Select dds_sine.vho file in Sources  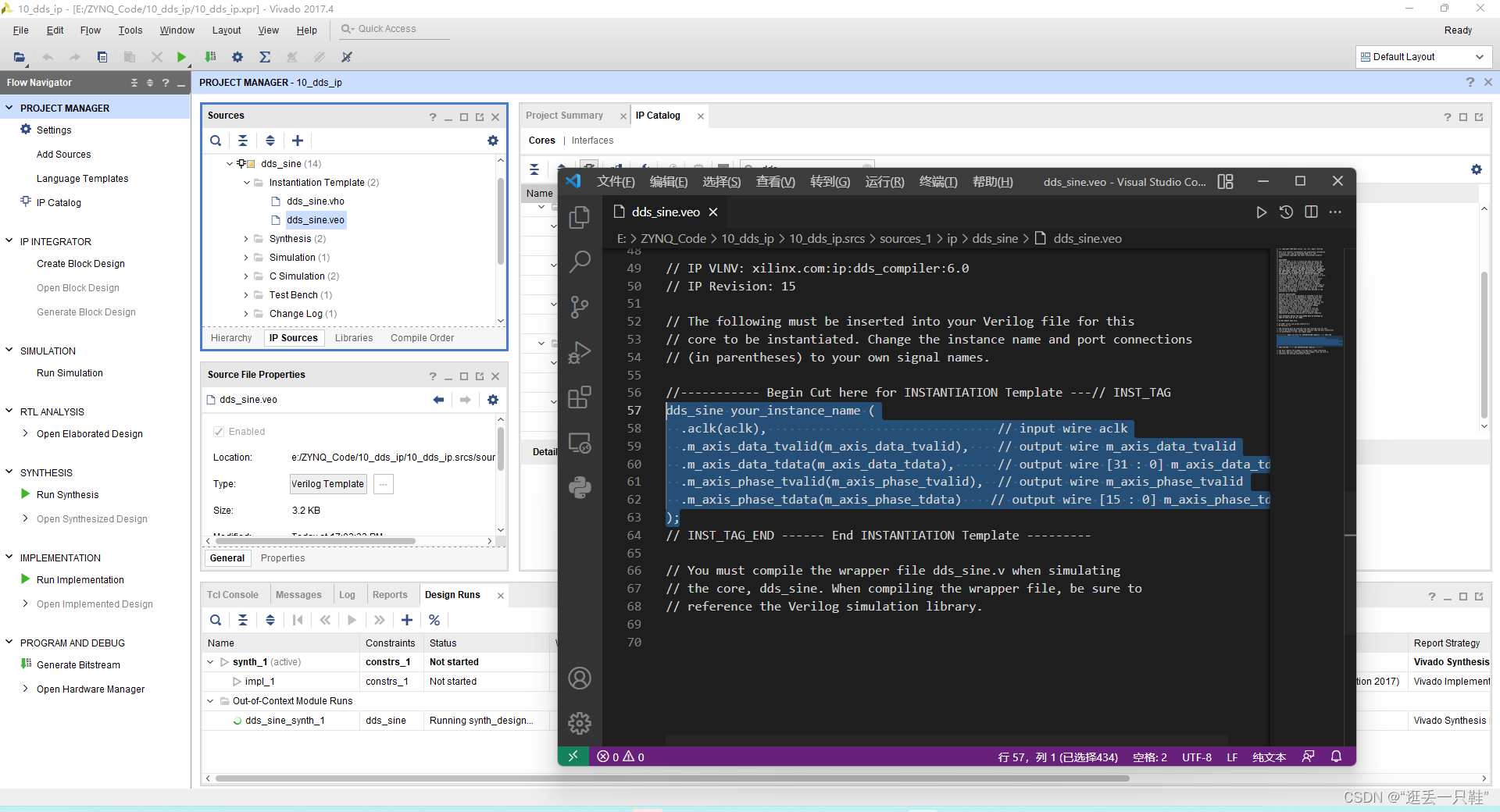coord(316,201)
